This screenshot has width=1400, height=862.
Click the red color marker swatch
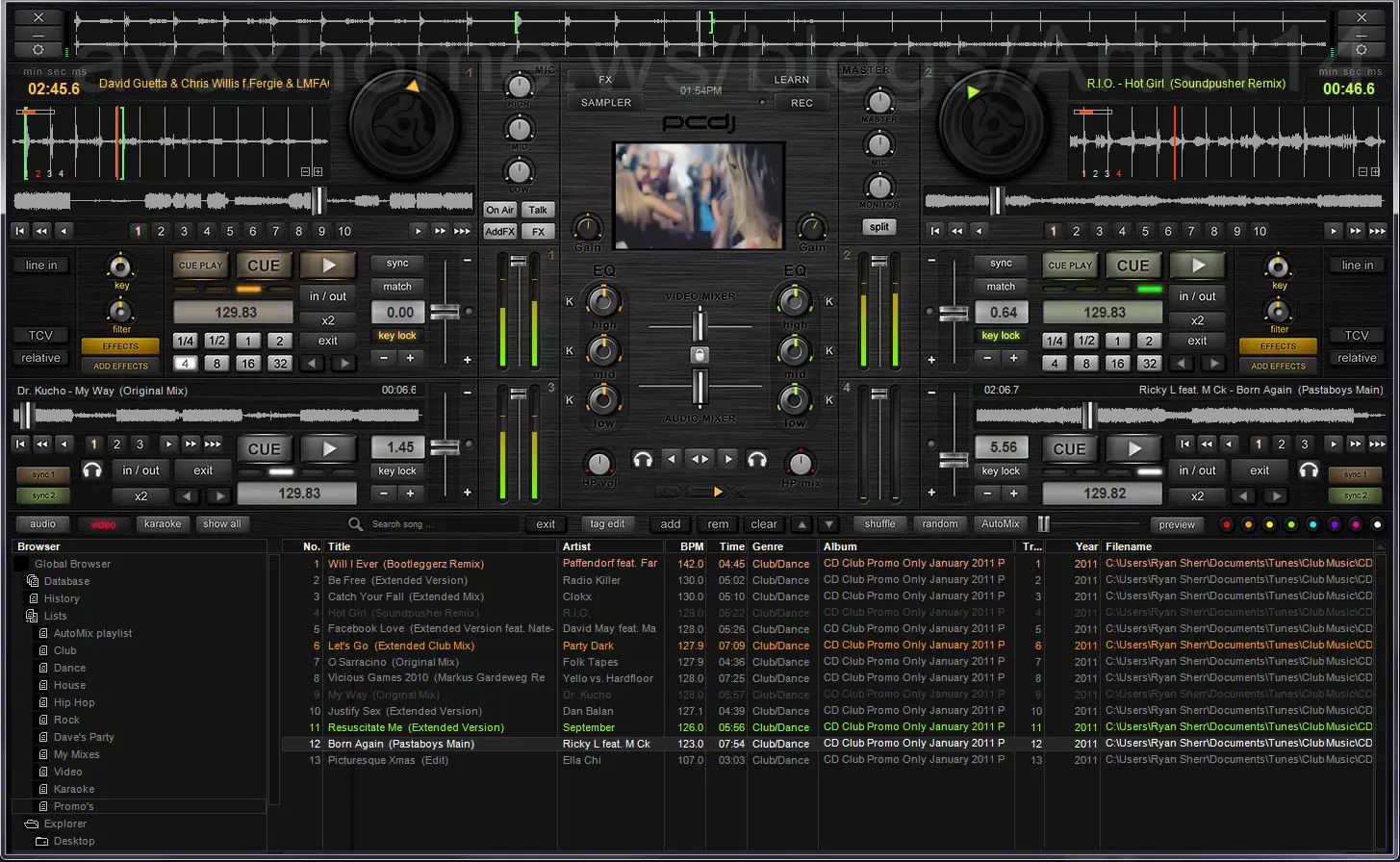click(x=1226, y=524)
